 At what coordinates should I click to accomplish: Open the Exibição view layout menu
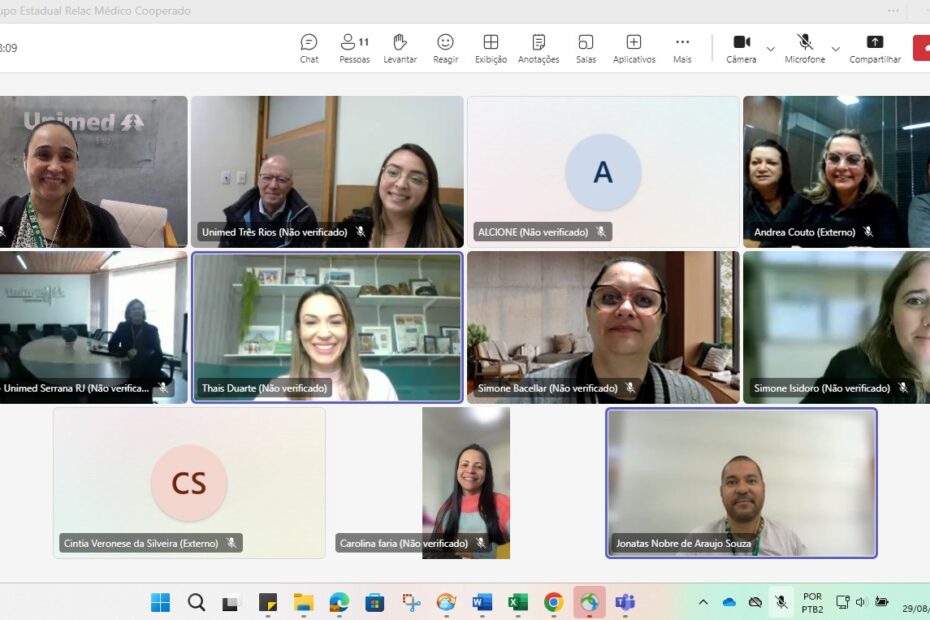click(490, 47)
